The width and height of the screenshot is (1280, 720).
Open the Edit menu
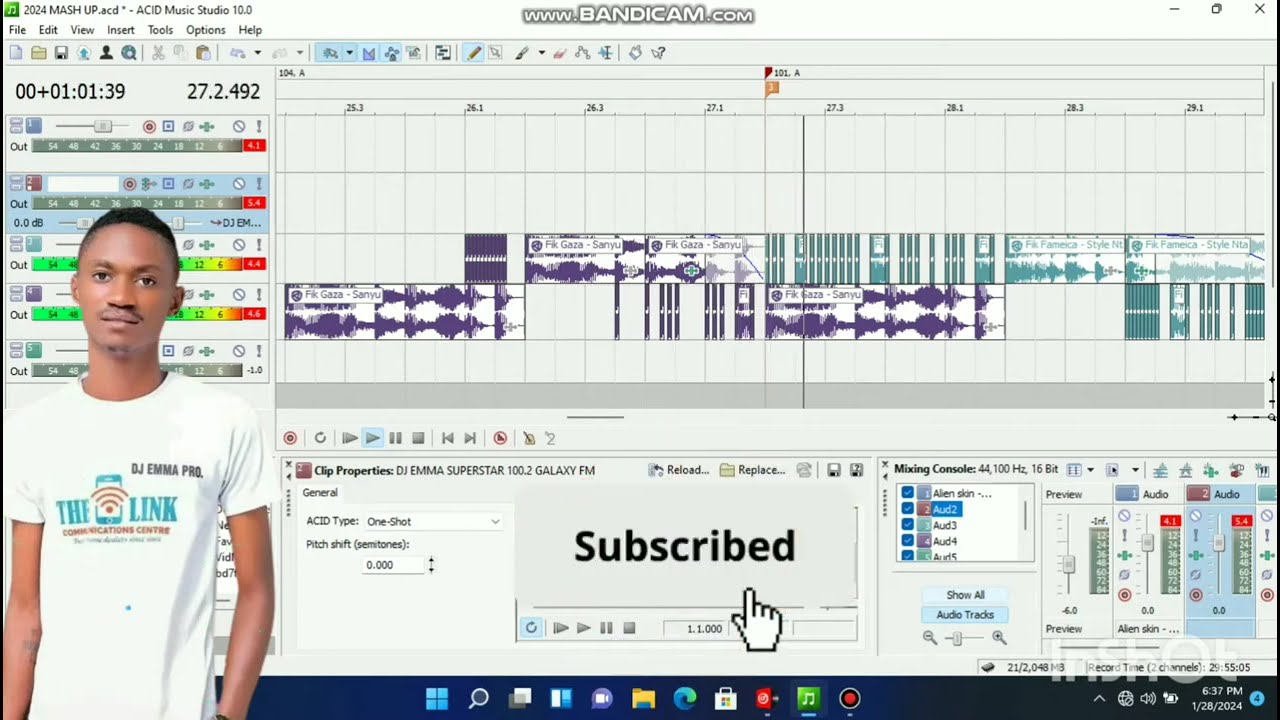click(48, 30)
